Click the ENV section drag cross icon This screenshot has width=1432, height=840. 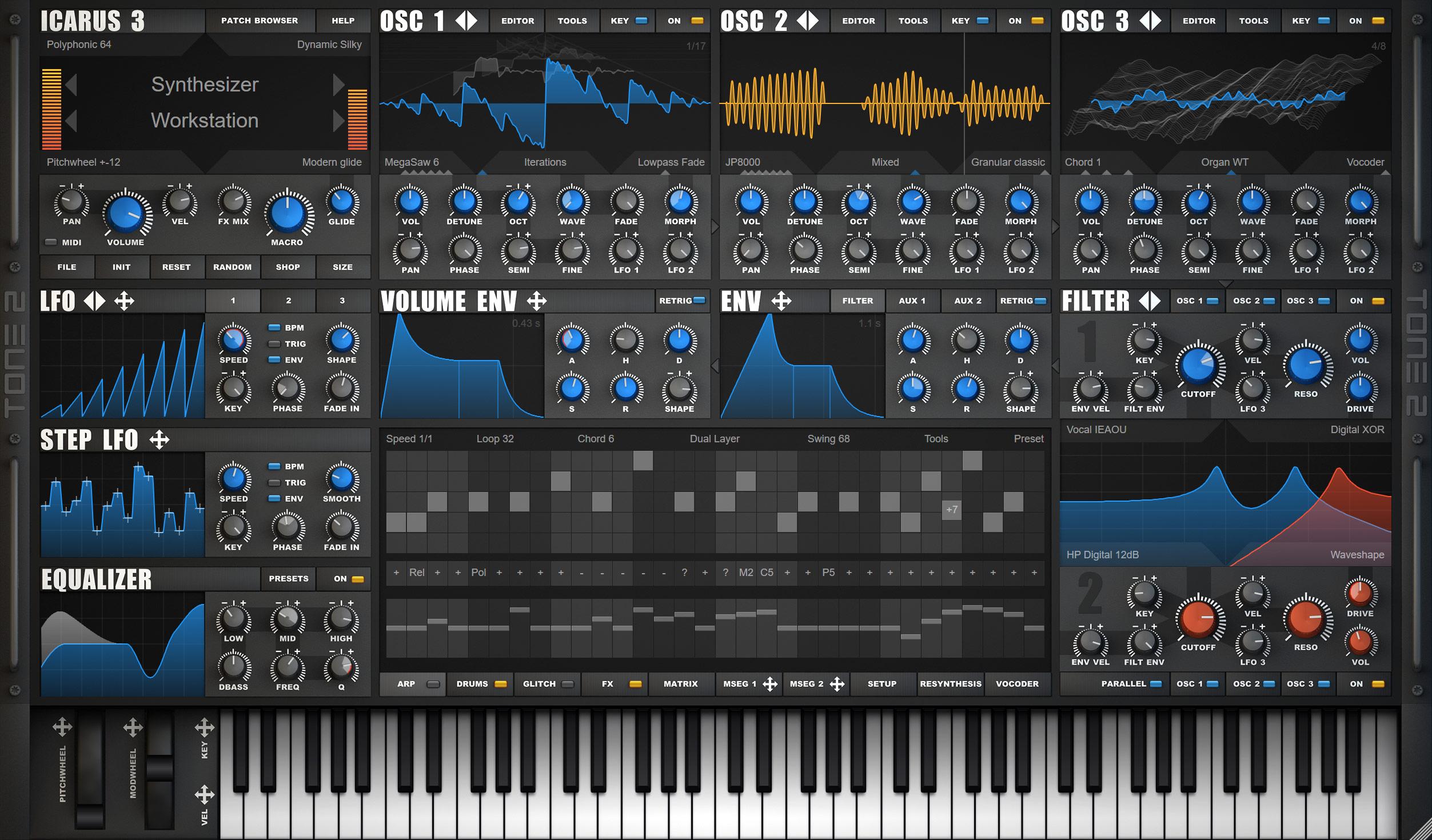pyautogui.click(x=781, y=301)
